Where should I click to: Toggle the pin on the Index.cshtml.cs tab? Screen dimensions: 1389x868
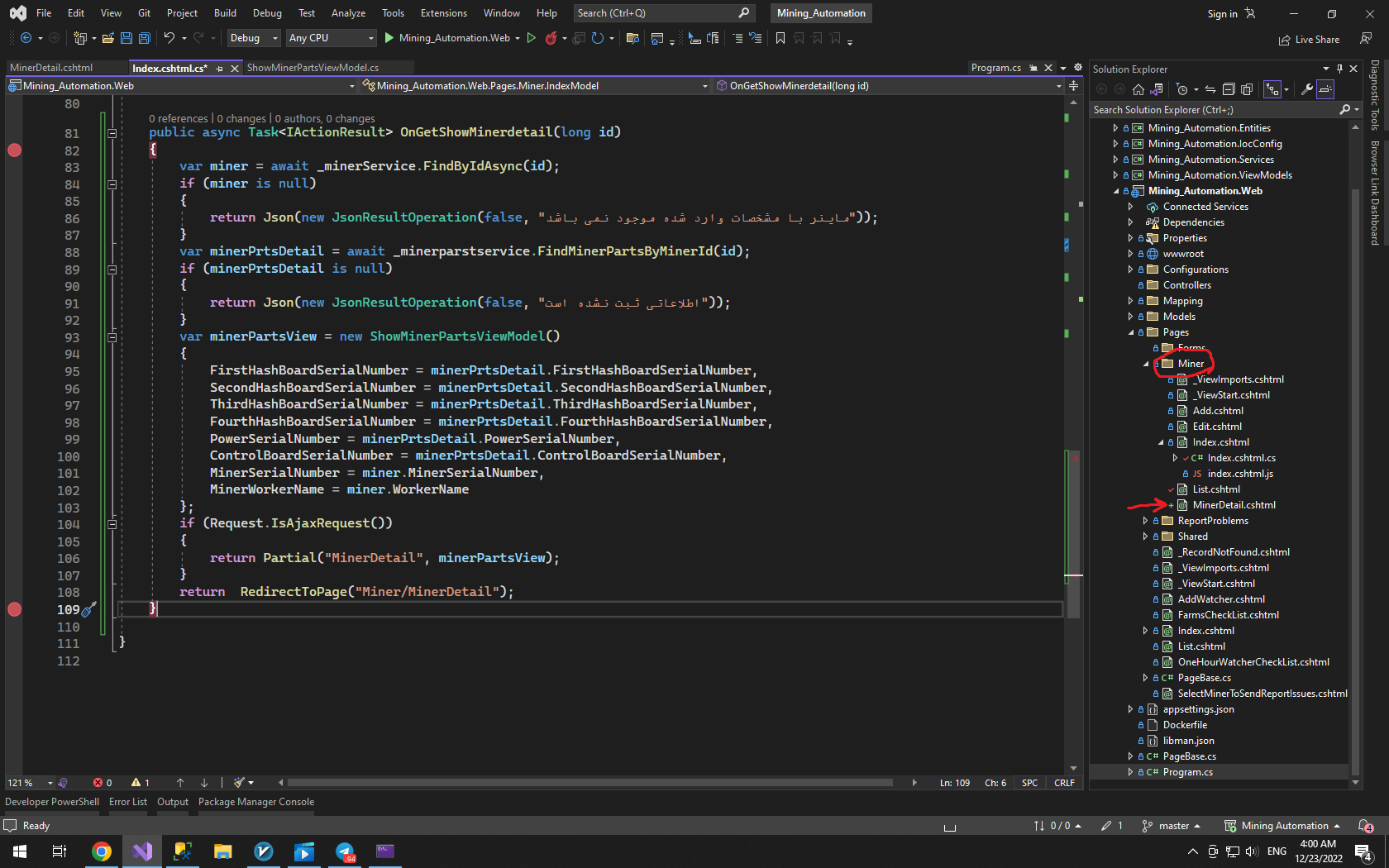pyautogui.click(x=219, y=68)
